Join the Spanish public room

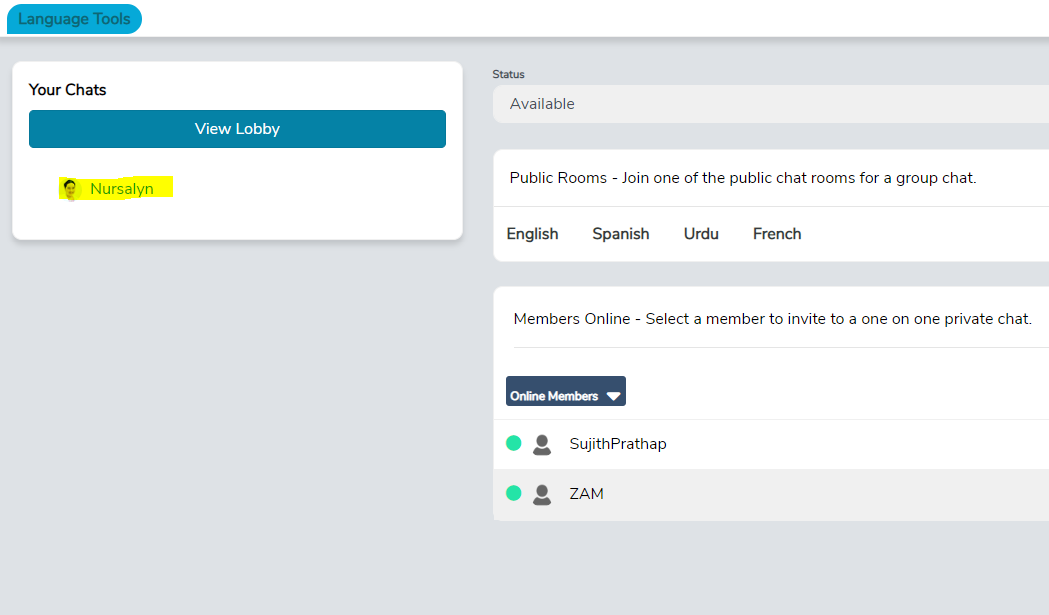point(620,234)
